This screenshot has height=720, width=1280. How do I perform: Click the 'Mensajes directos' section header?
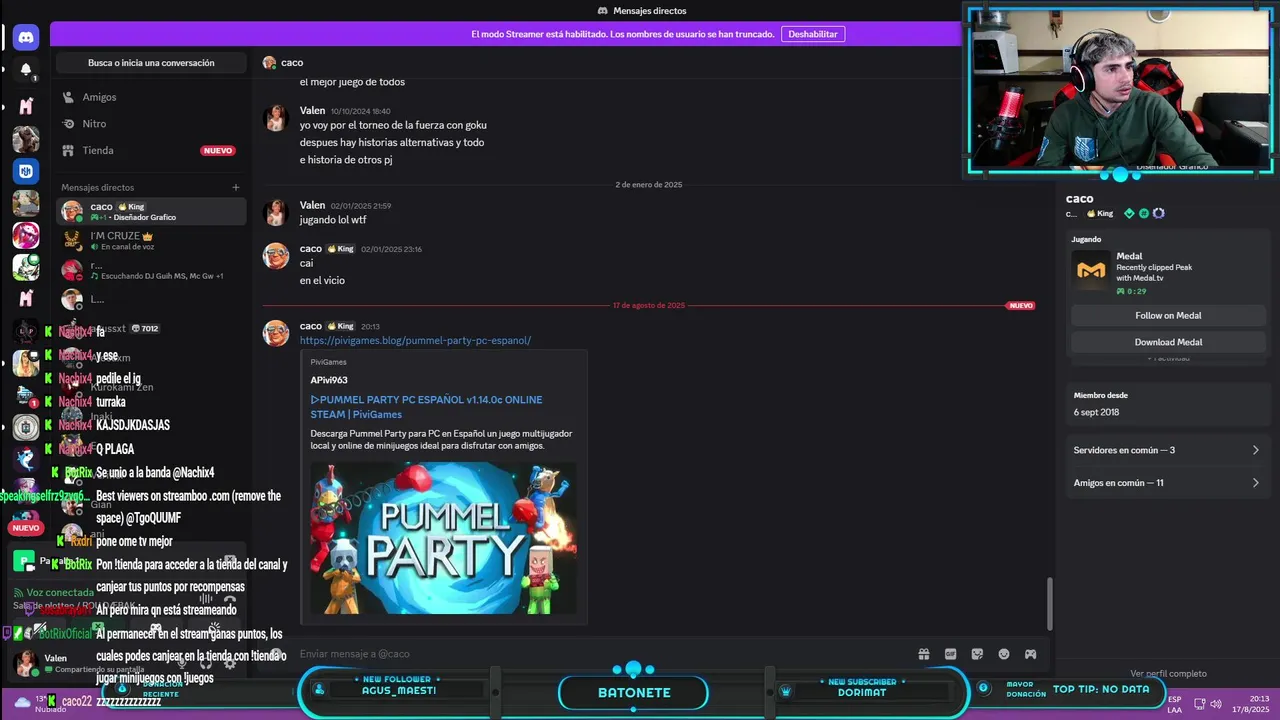click(x=97, y=187)
